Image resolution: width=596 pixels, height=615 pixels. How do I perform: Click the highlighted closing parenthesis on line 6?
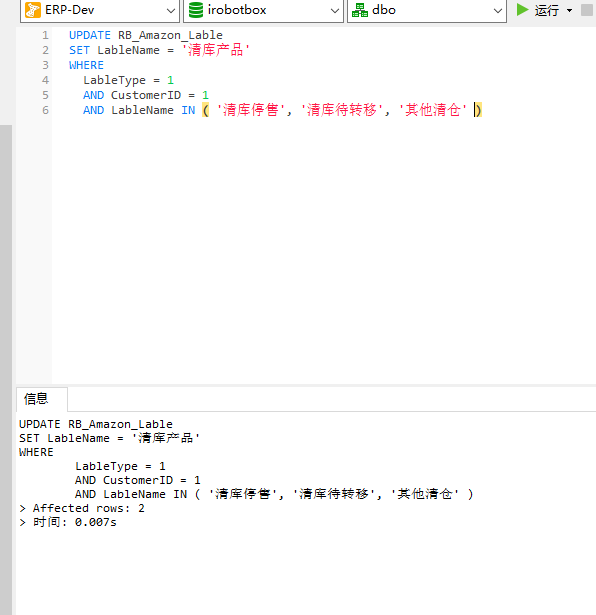pos(478,110)
